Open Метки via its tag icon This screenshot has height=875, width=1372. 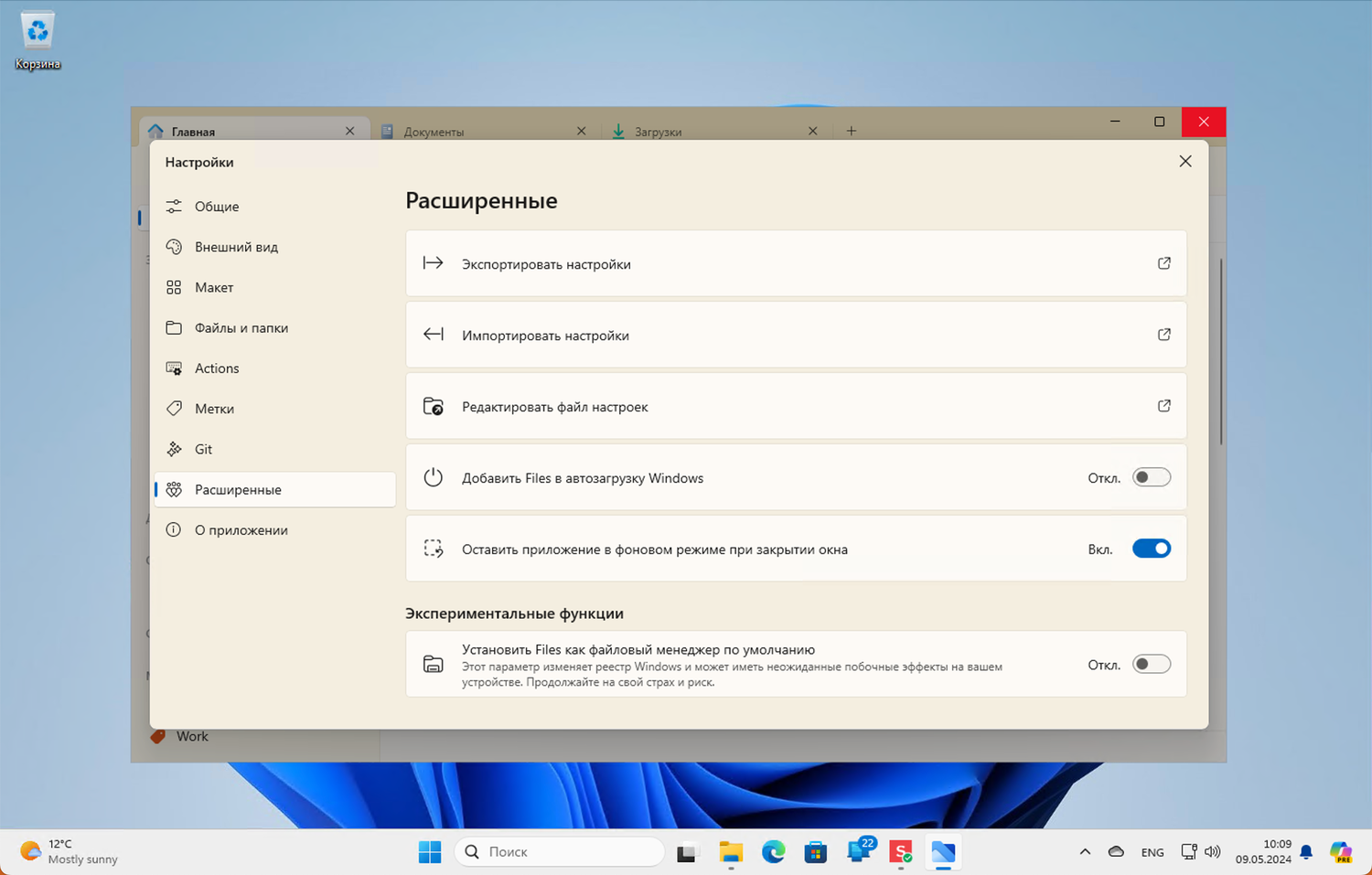tap(174, 409)
